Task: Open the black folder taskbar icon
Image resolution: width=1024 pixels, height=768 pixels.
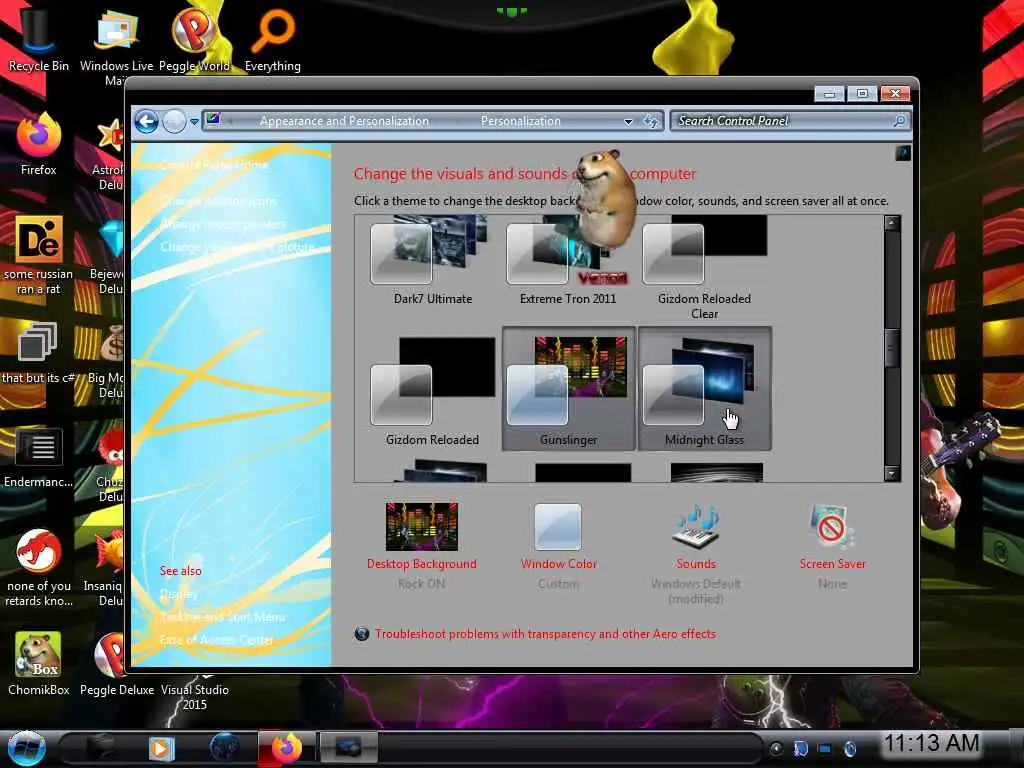Action: coord(100,747)
